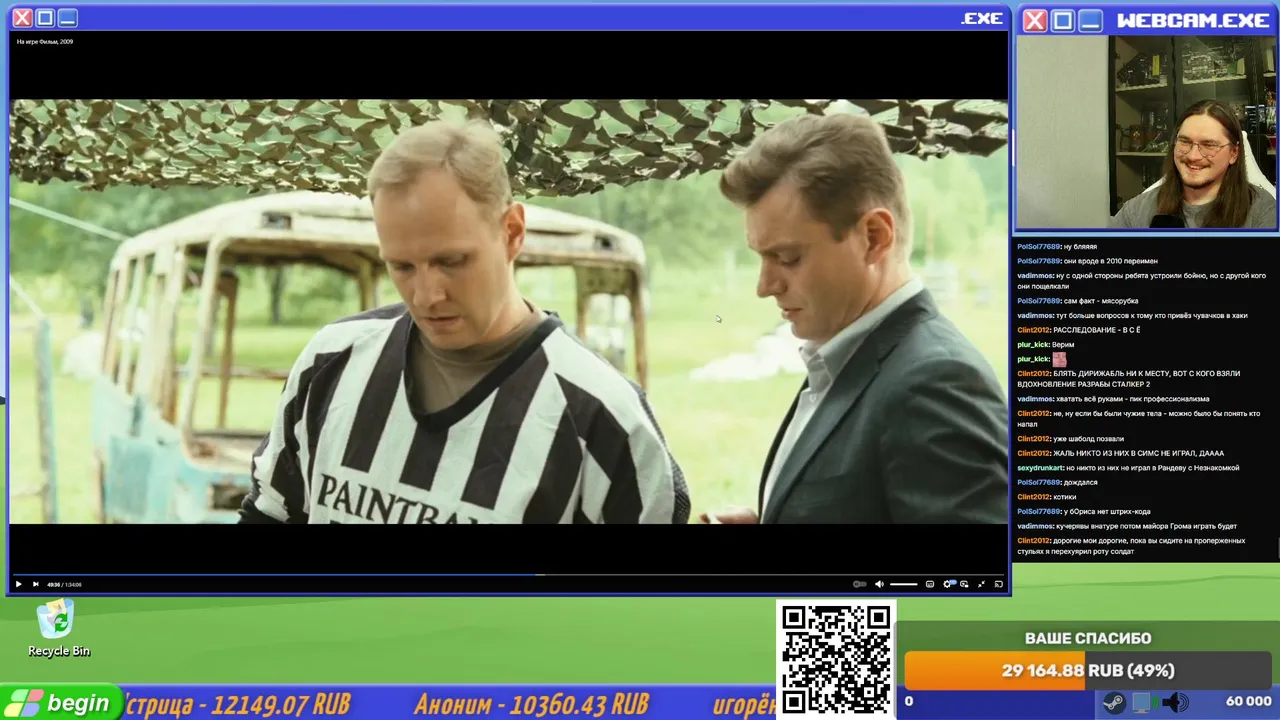Click the Аноним - 10360.43 RUB ticker entry

(531, 704)
